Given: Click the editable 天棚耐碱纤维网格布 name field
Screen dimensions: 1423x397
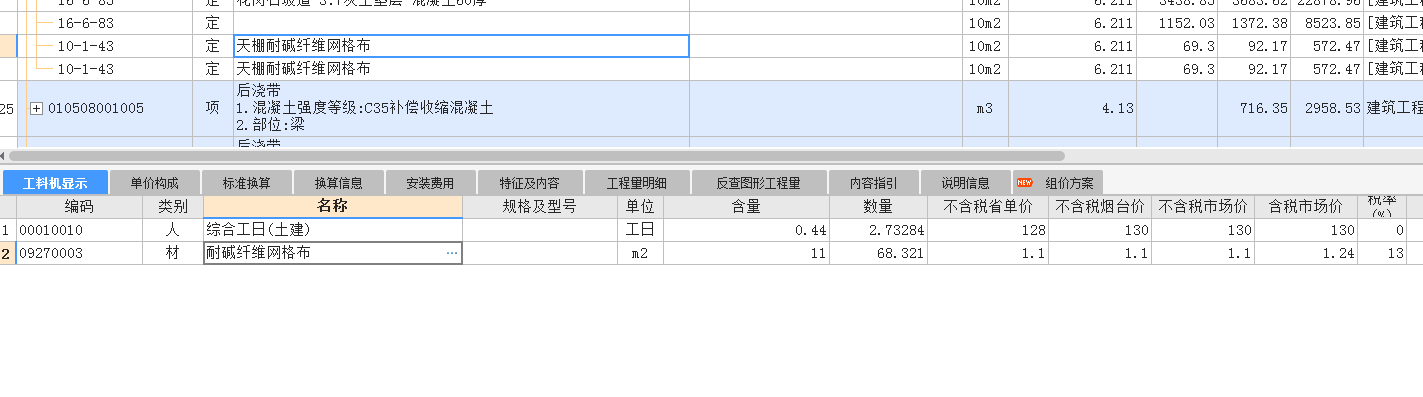Looking at the screenshot, I should [x=461, y=46].
